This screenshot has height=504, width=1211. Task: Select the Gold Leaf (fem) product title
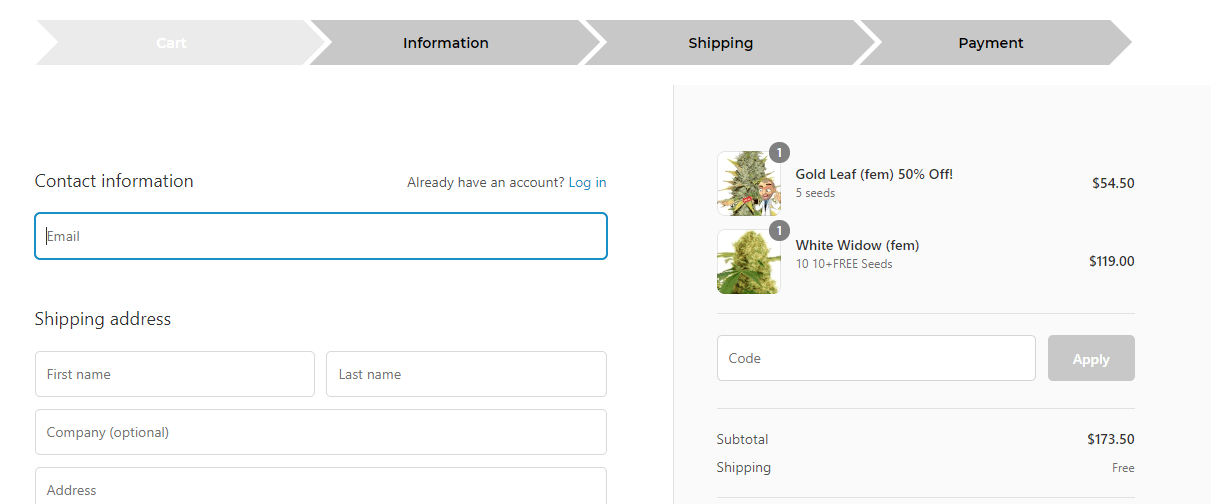[874, 174]
